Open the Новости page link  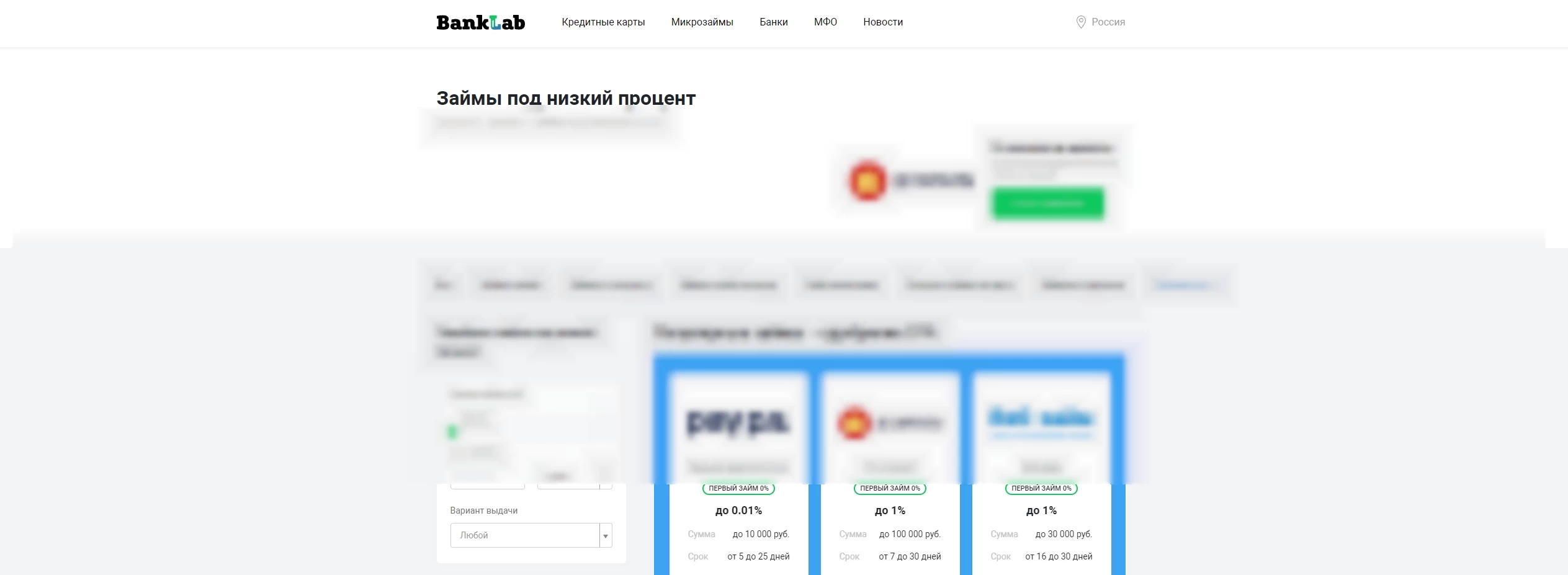[883, 22]
